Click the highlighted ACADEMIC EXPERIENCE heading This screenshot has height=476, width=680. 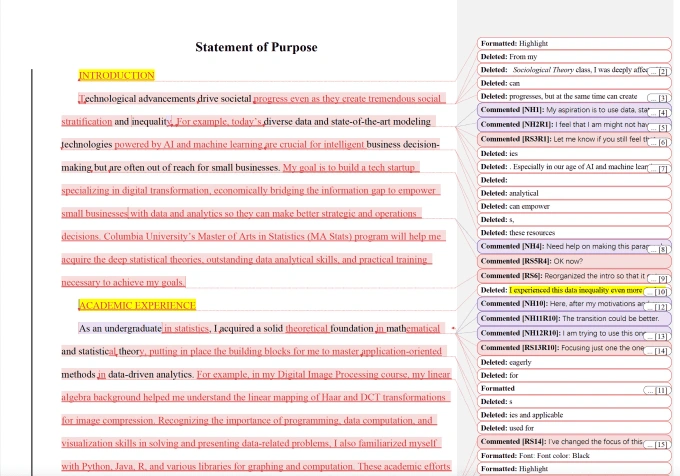point(137,305)
